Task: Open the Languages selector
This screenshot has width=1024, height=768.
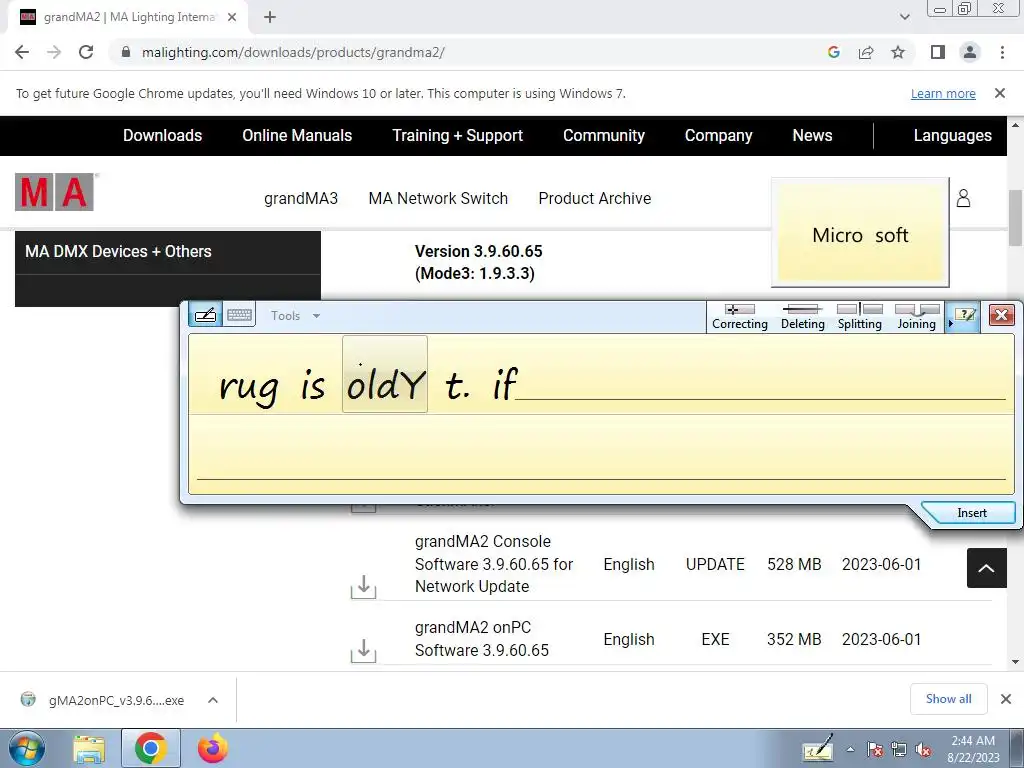Action: pos(952,135)
